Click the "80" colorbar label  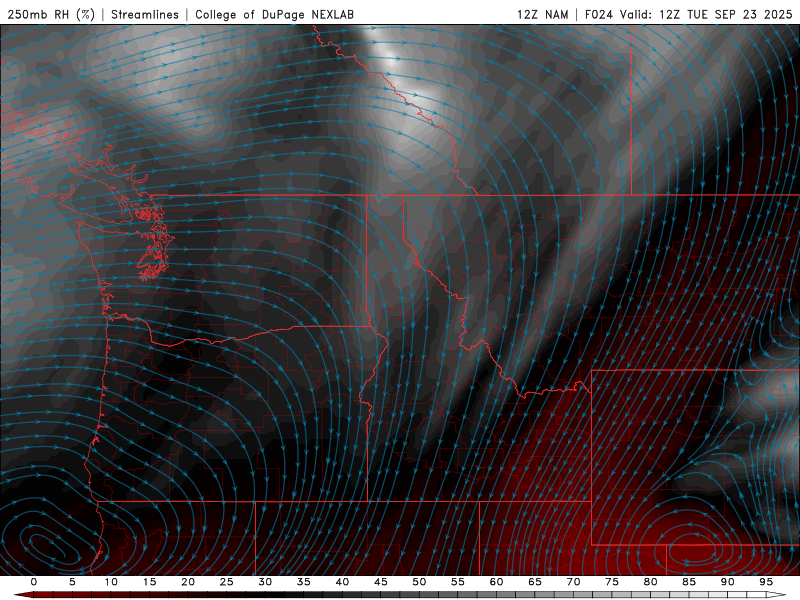(x=650, y=582)
